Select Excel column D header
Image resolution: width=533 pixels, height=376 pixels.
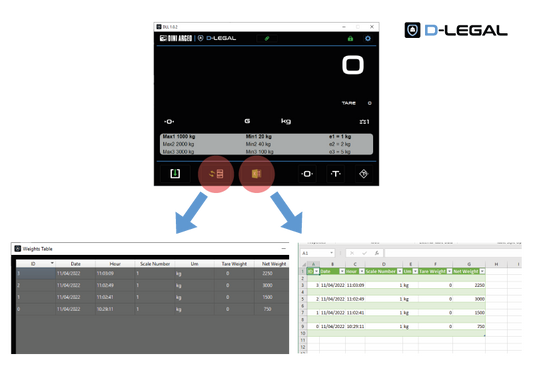click(384, 264)
